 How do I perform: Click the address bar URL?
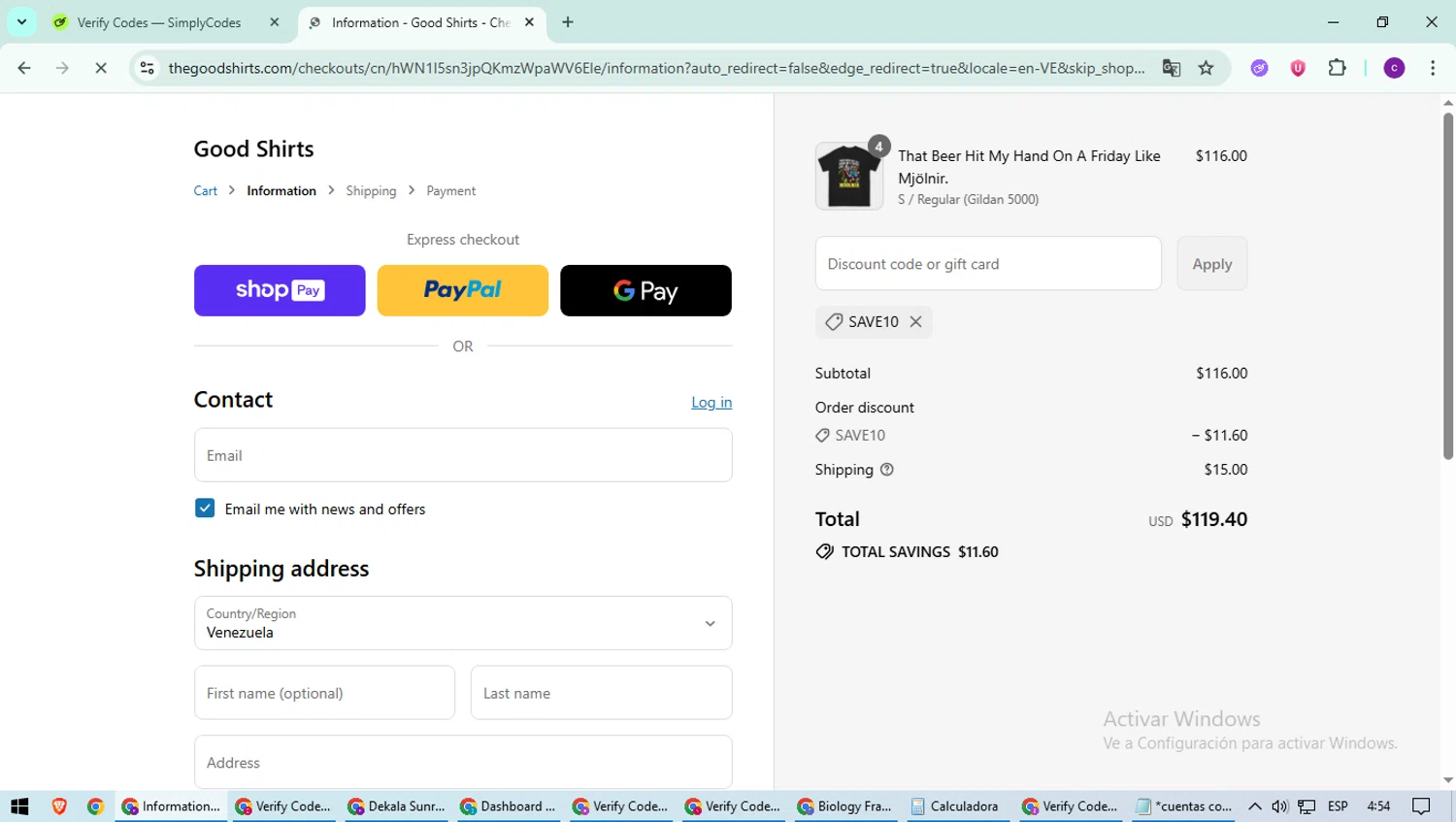656,68
